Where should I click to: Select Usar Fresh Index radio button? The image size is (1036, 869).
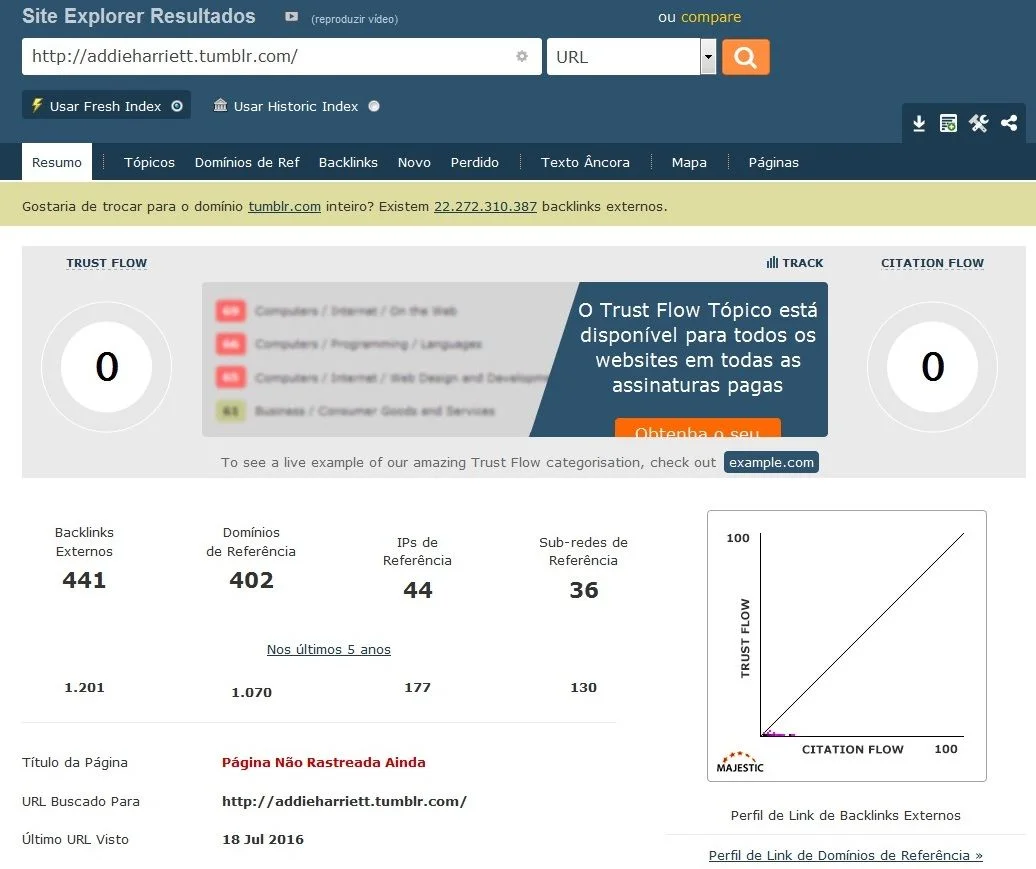pyautogui.click(x=177, y=106)
